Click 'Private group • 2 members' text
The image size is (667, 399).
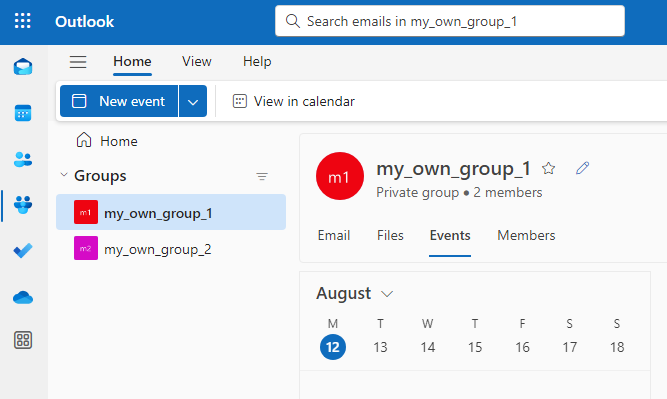(459, 193)
